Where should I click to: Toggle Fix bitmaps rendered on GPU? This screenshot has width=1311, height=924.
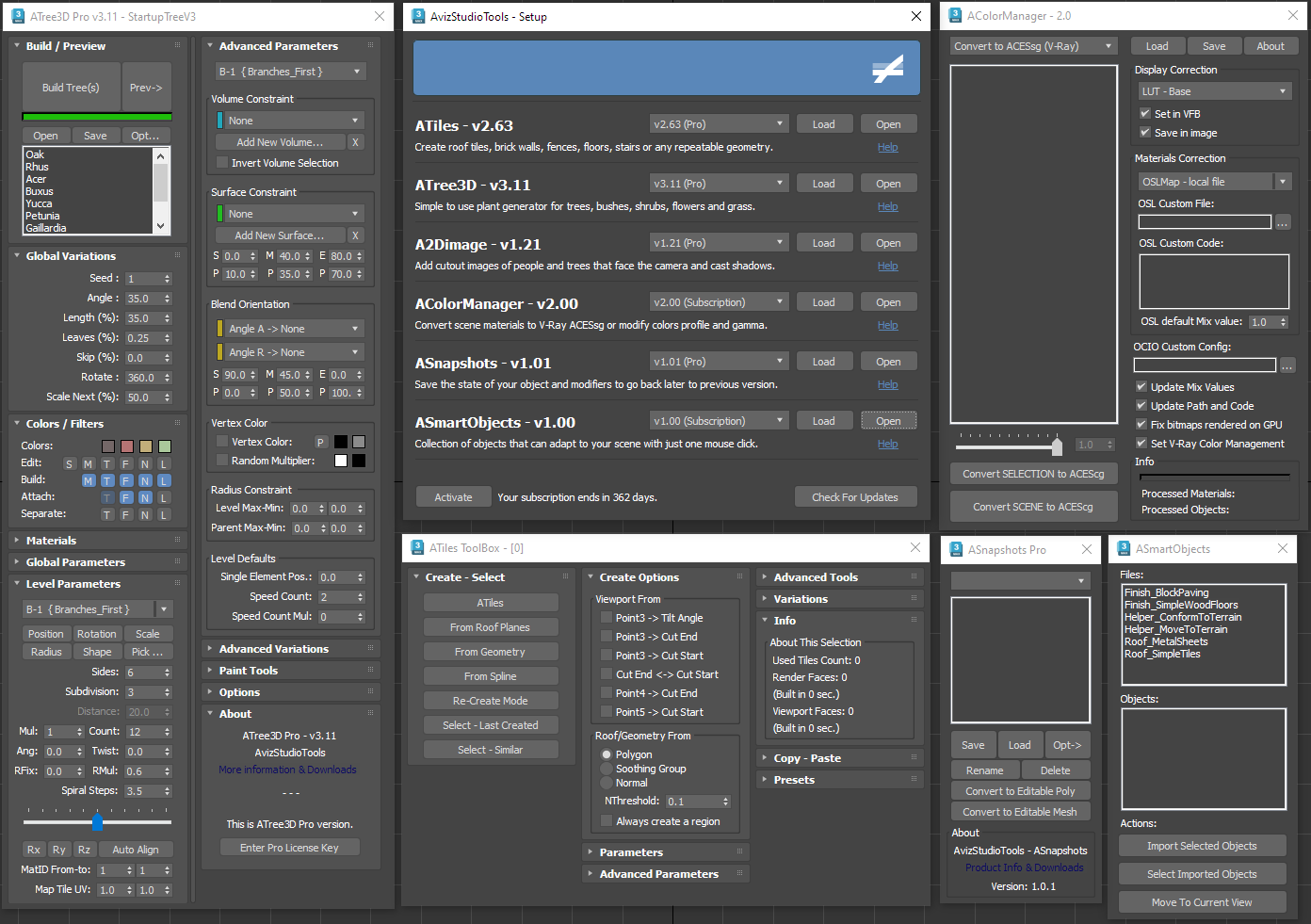pyautogui.click(x=1141, y=424)
